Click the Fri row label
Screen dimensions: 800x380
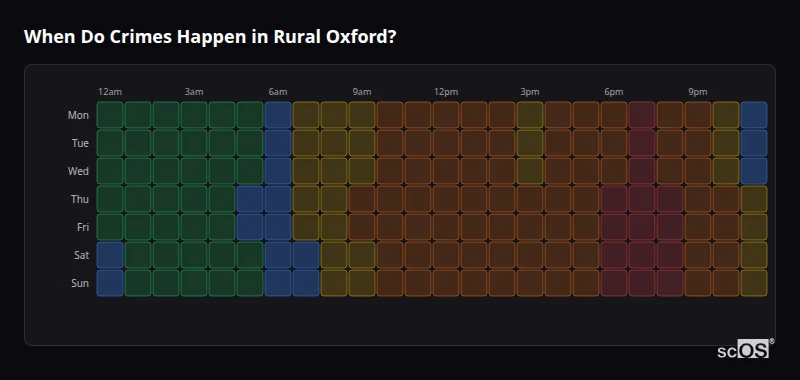coord(83,227)
